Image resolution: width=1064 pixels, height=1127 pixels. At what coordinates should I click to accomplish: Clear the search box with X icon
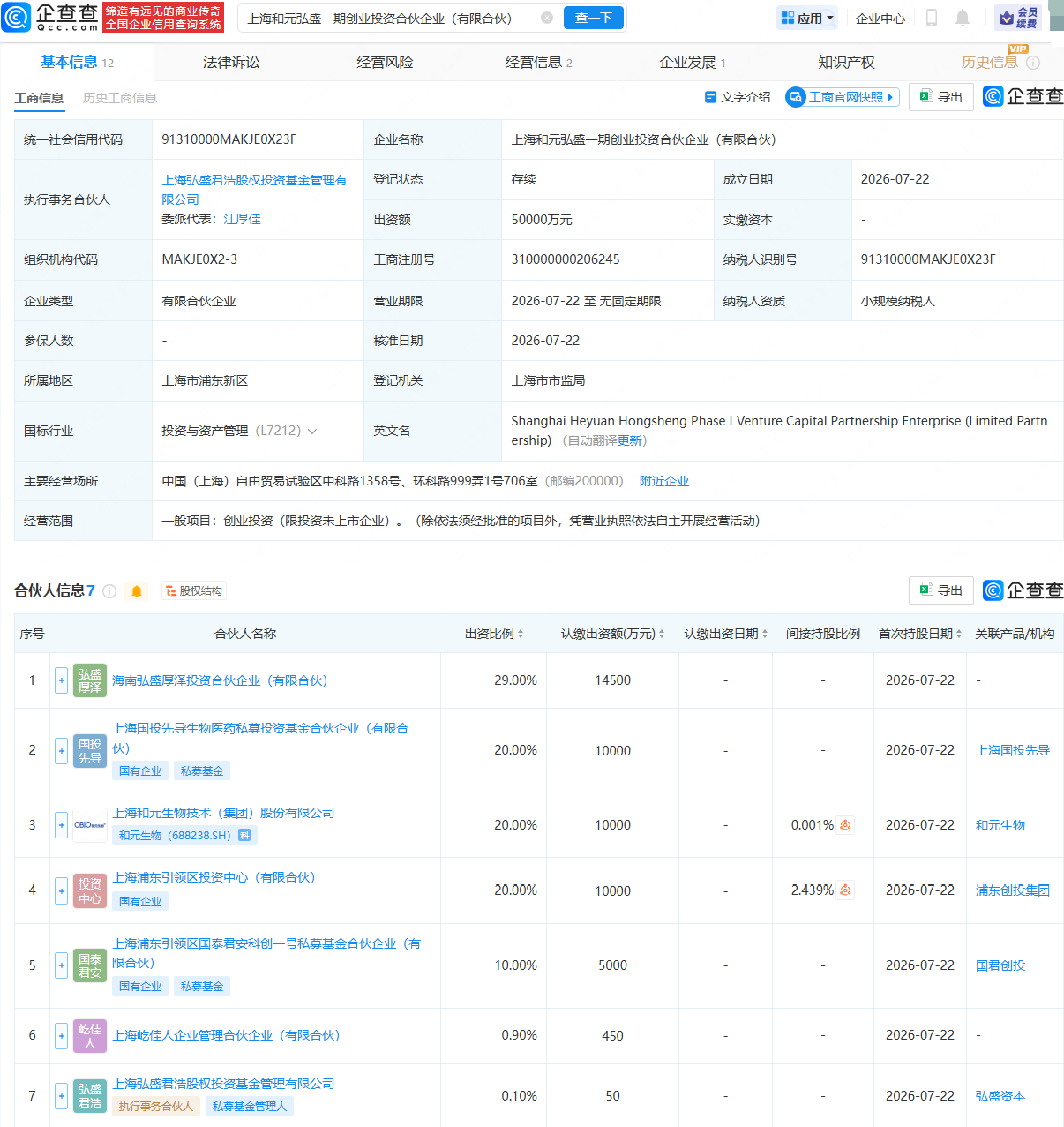point(547,18)
